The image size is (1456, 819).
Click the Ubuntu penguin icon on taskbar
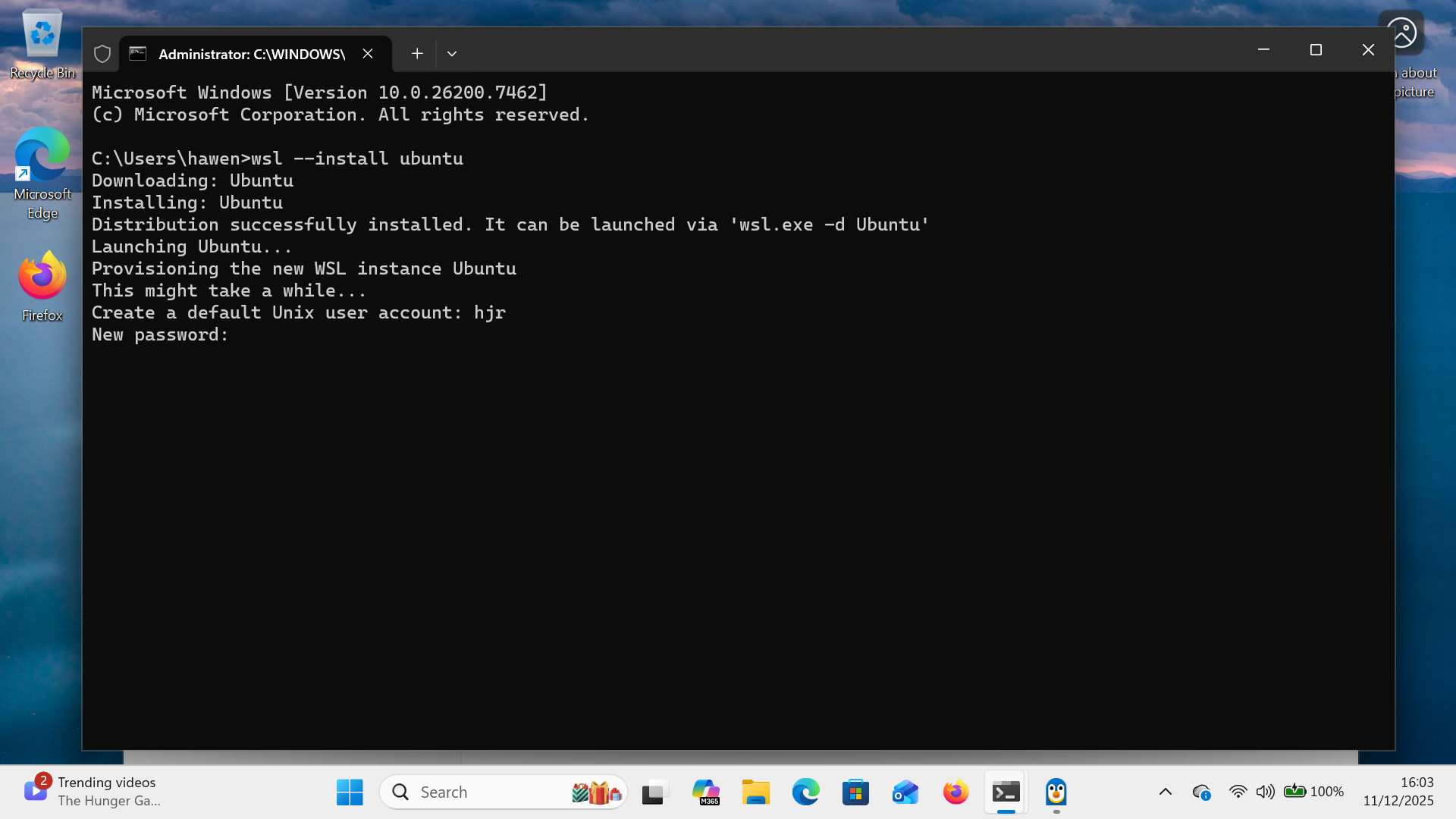pyautogui.click(x=1056, y=791)
